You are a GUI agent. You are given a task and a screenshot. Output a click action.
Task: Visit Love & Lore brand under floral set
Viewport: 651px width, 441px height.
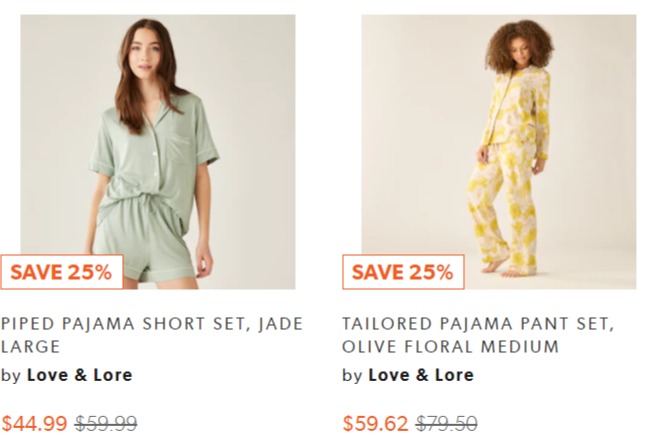(x=421, y=375)
